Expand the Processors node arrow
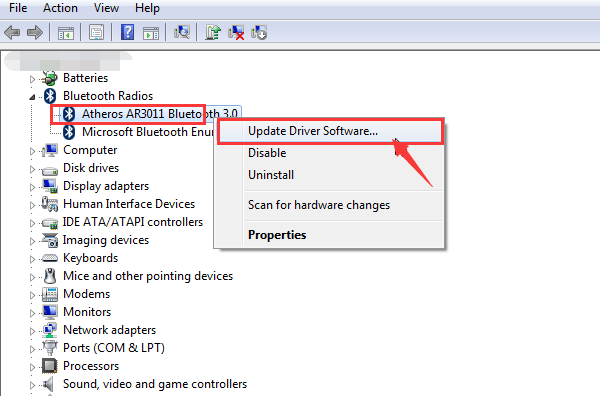The image size is (600, 396). (x=32, y=367)
